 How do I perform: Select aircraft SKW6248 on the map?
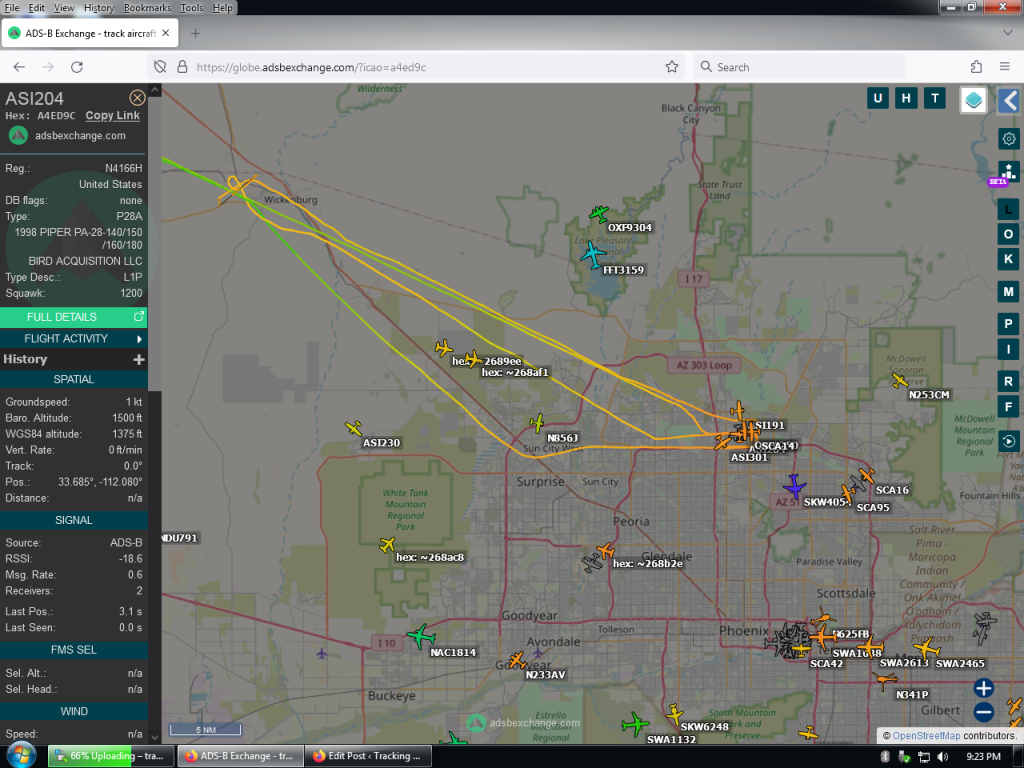coord(675,714)
